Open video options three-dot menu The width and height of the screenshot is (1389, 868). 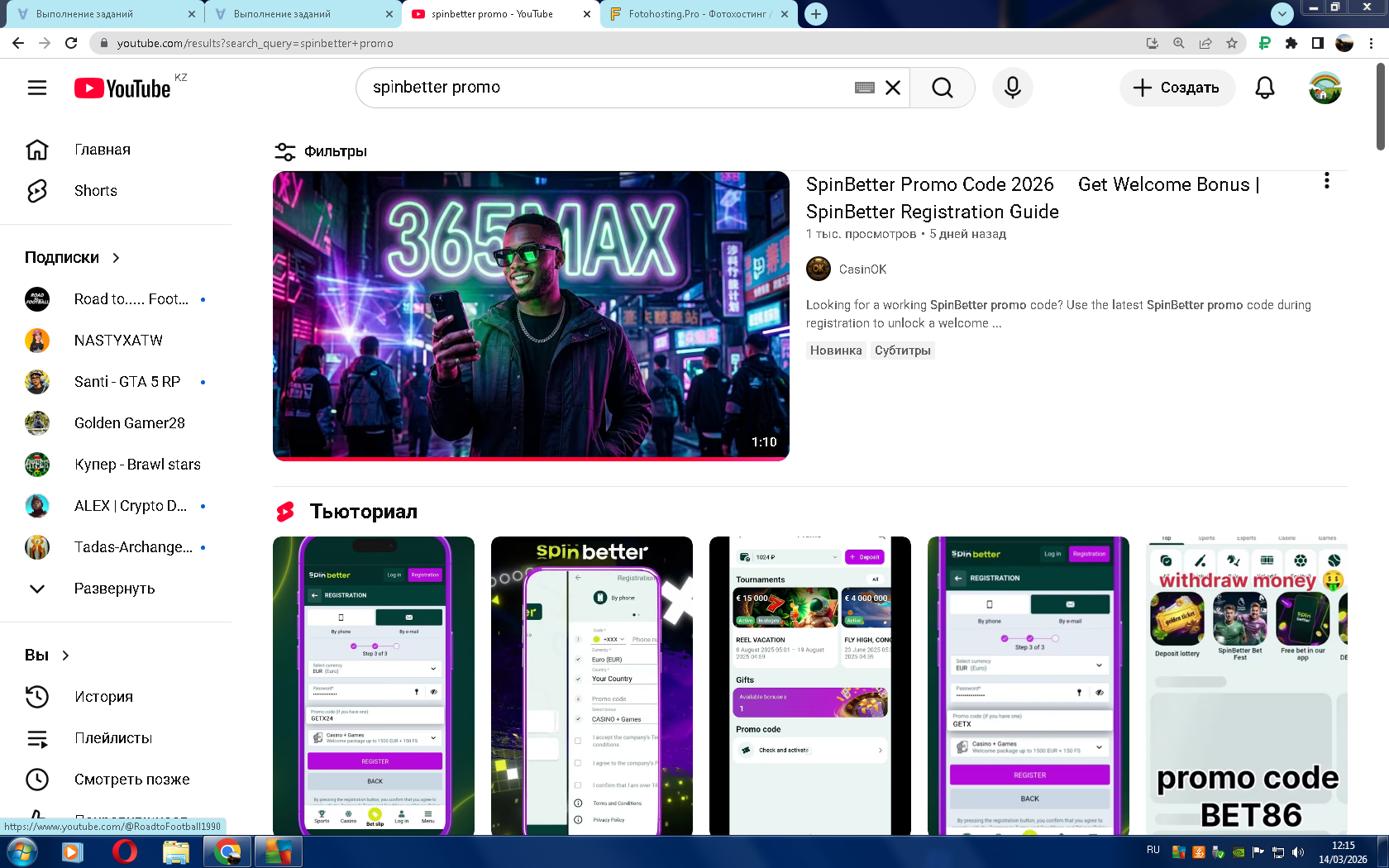[x=1326, y=181]
